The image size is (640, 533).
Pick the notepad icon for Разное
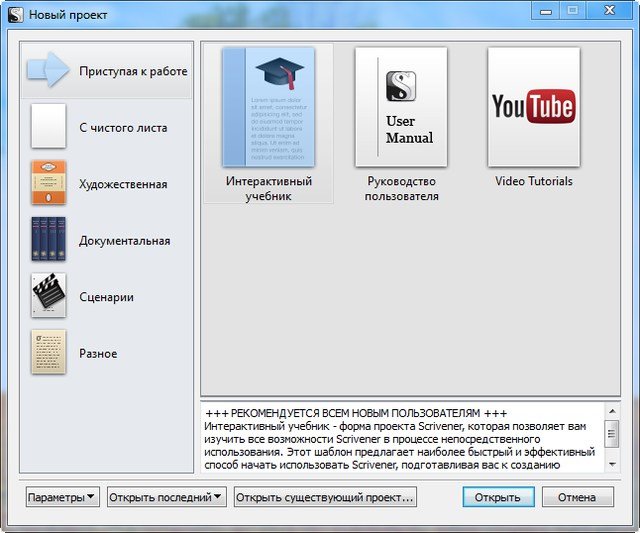[48, 352]
